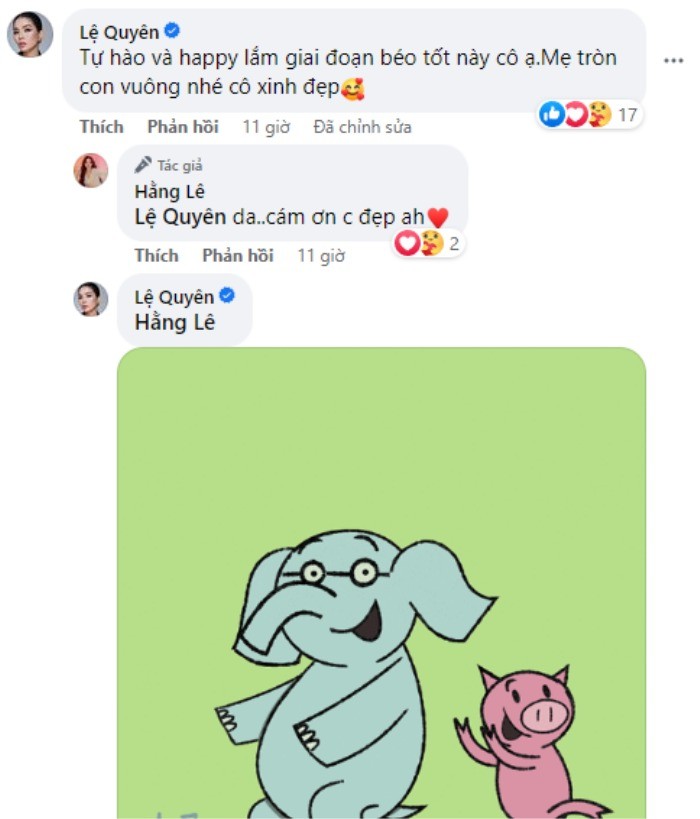Viewport: 700px width, 819px height.
Task: Like the top comment with Thích
Action: pyautogui.click(x=102, y=127)
